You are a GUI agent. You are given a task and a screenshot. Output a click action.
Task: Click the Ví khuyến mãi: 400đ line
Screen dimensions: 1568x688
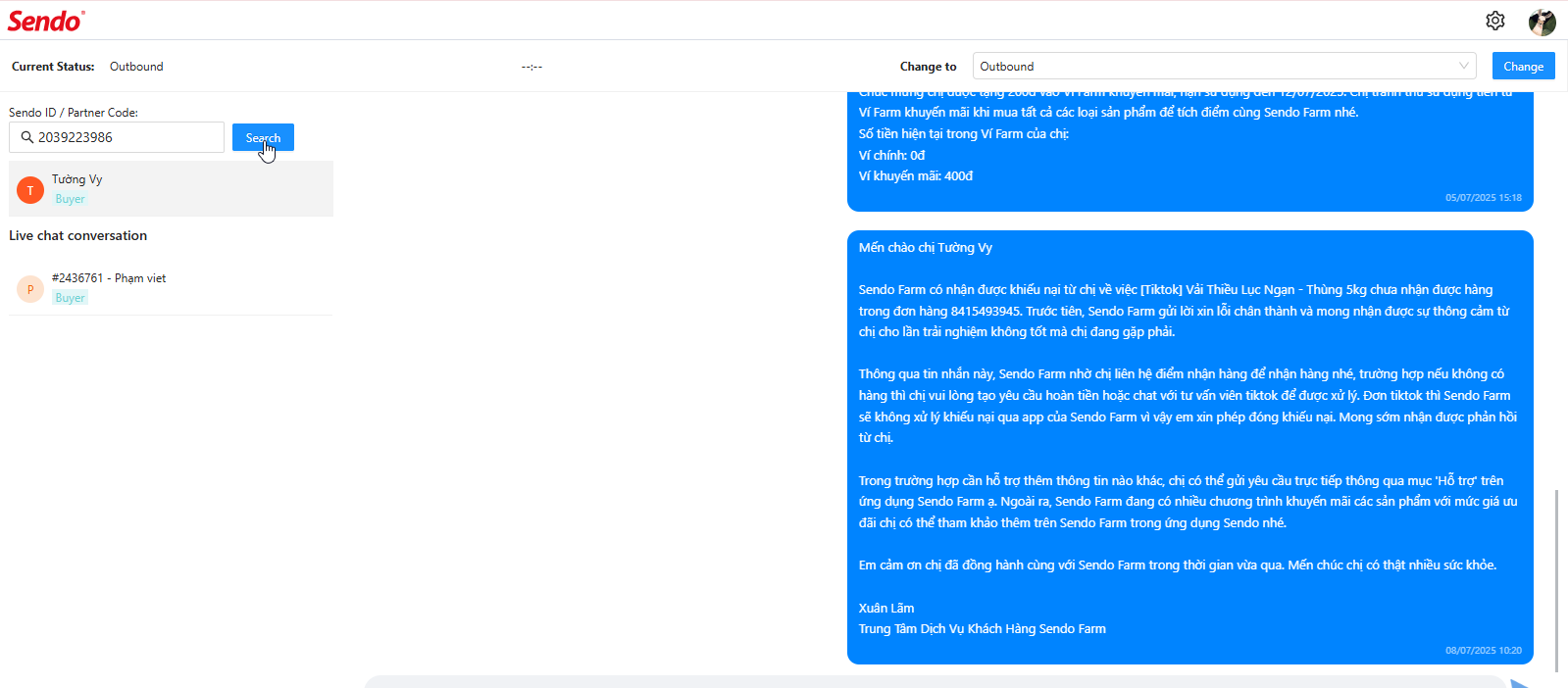916,176
